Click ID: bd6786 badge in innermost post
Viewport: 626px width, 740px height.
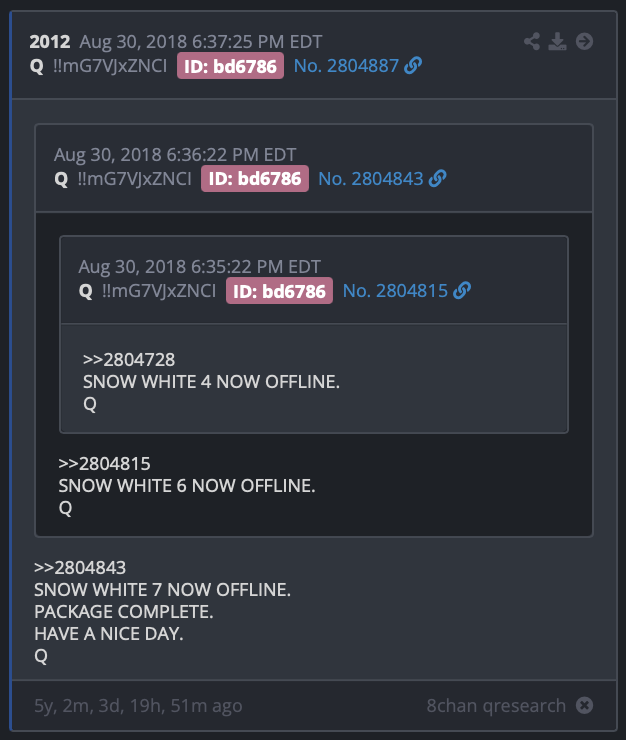279,291
